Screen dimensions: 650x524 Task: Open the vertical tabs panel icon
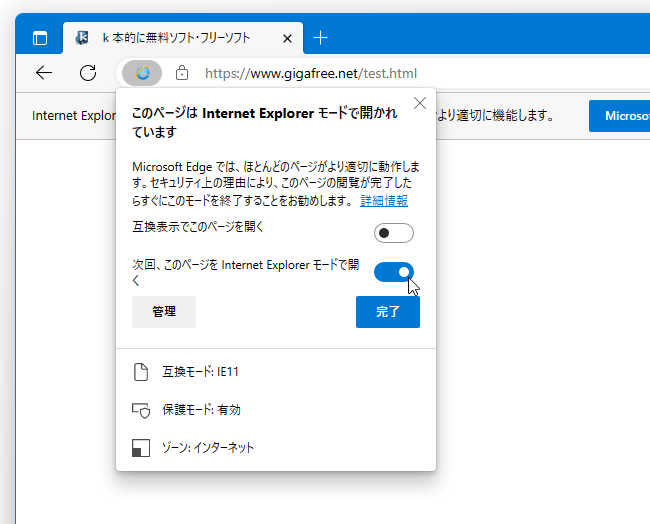tap(40, 38)
